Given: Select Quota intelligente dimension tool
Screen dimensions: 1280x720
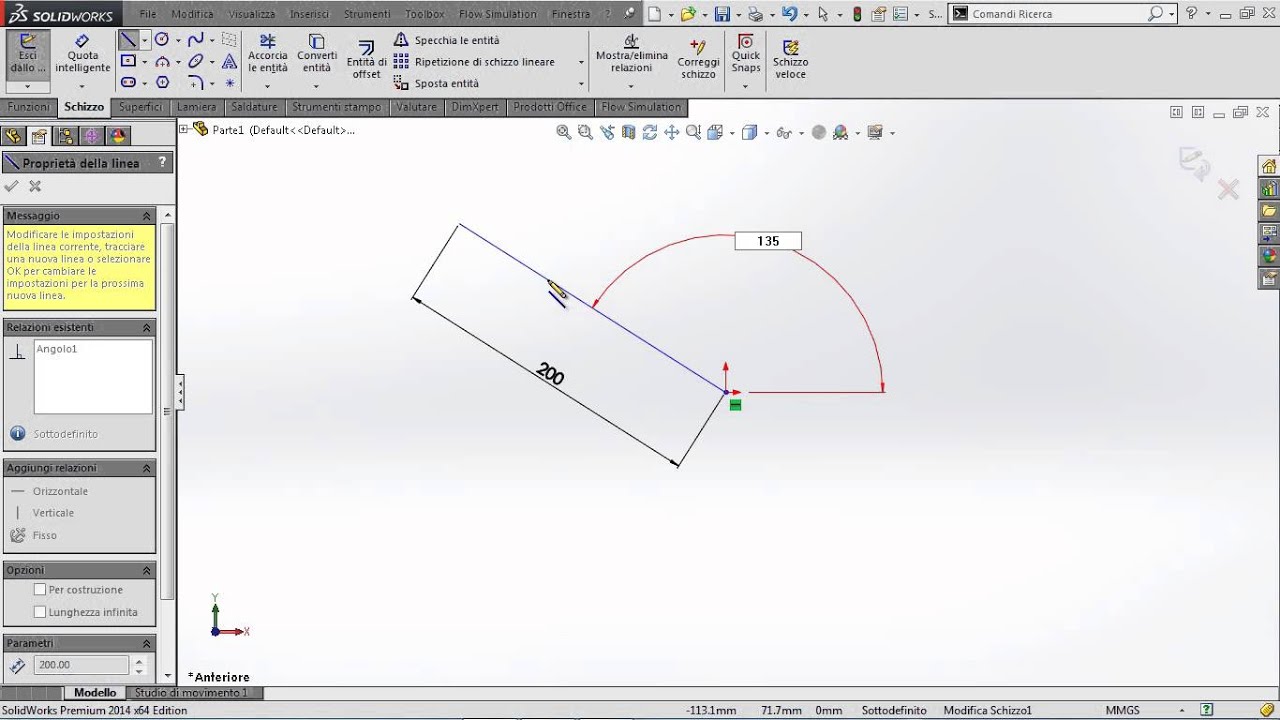Looking at the screenshot, I should pos(83,54).
